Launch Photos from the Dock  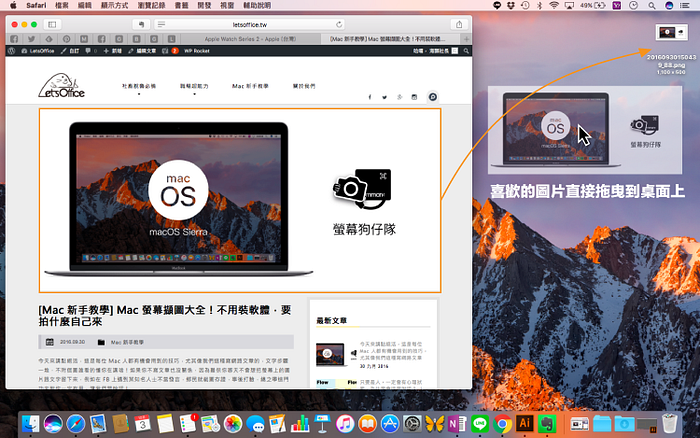coord(233,423)
